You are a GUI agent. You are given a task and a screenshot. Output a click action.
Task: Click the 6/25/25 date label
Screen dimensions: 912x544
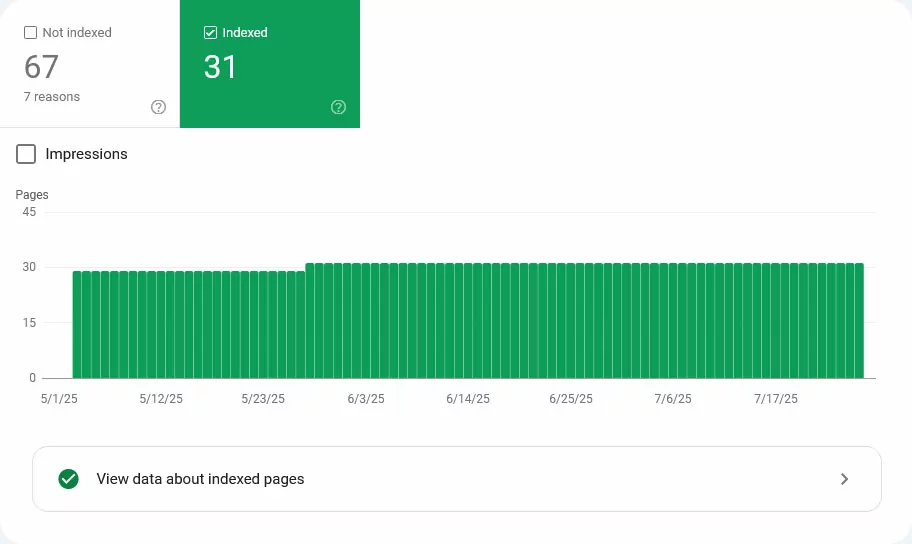point(571,399)
